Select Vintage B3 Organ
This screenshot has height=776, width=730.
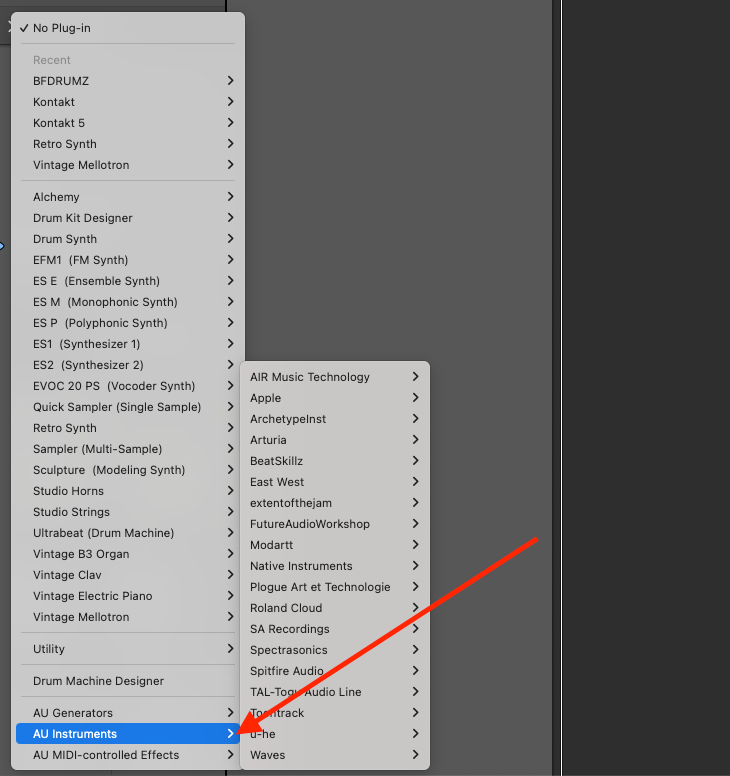coord(128,554)
